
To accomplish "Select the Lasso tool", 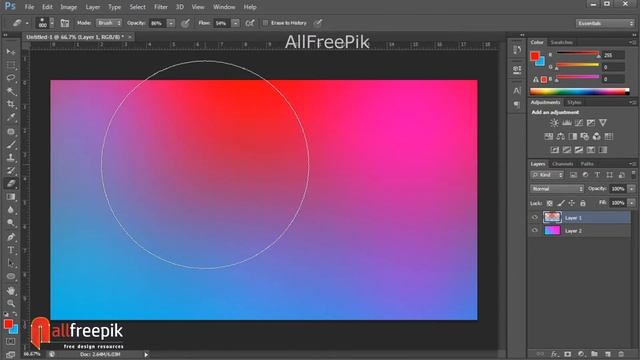I will pos(11,78).
